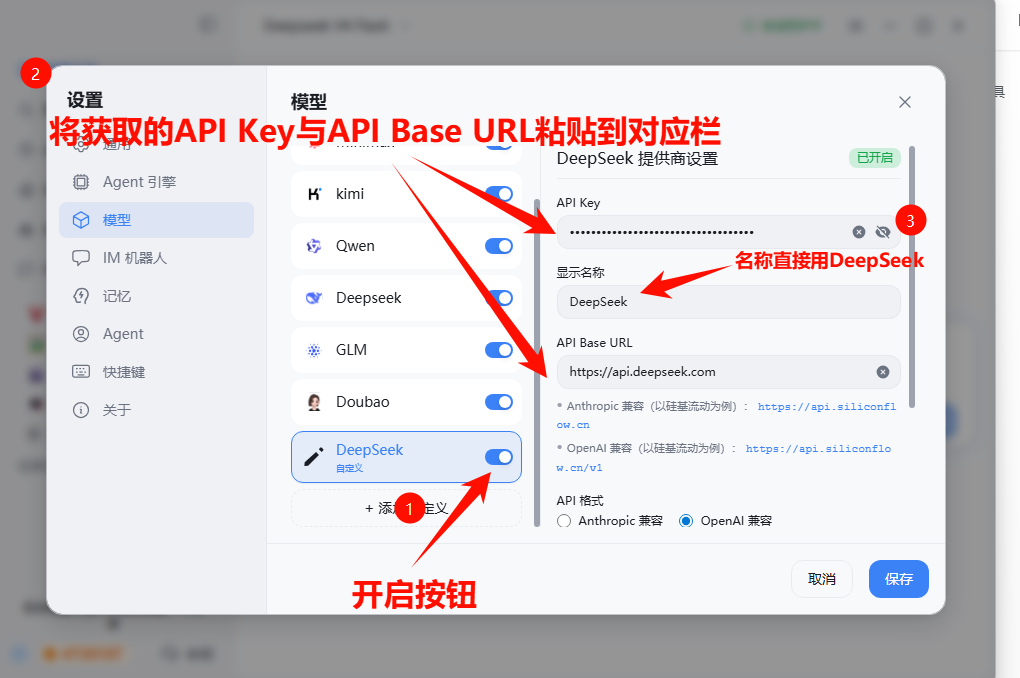The height and width of the screenshot is (678, 1020).
Task: Click the 保存 button
Action: tap(898, 579)
